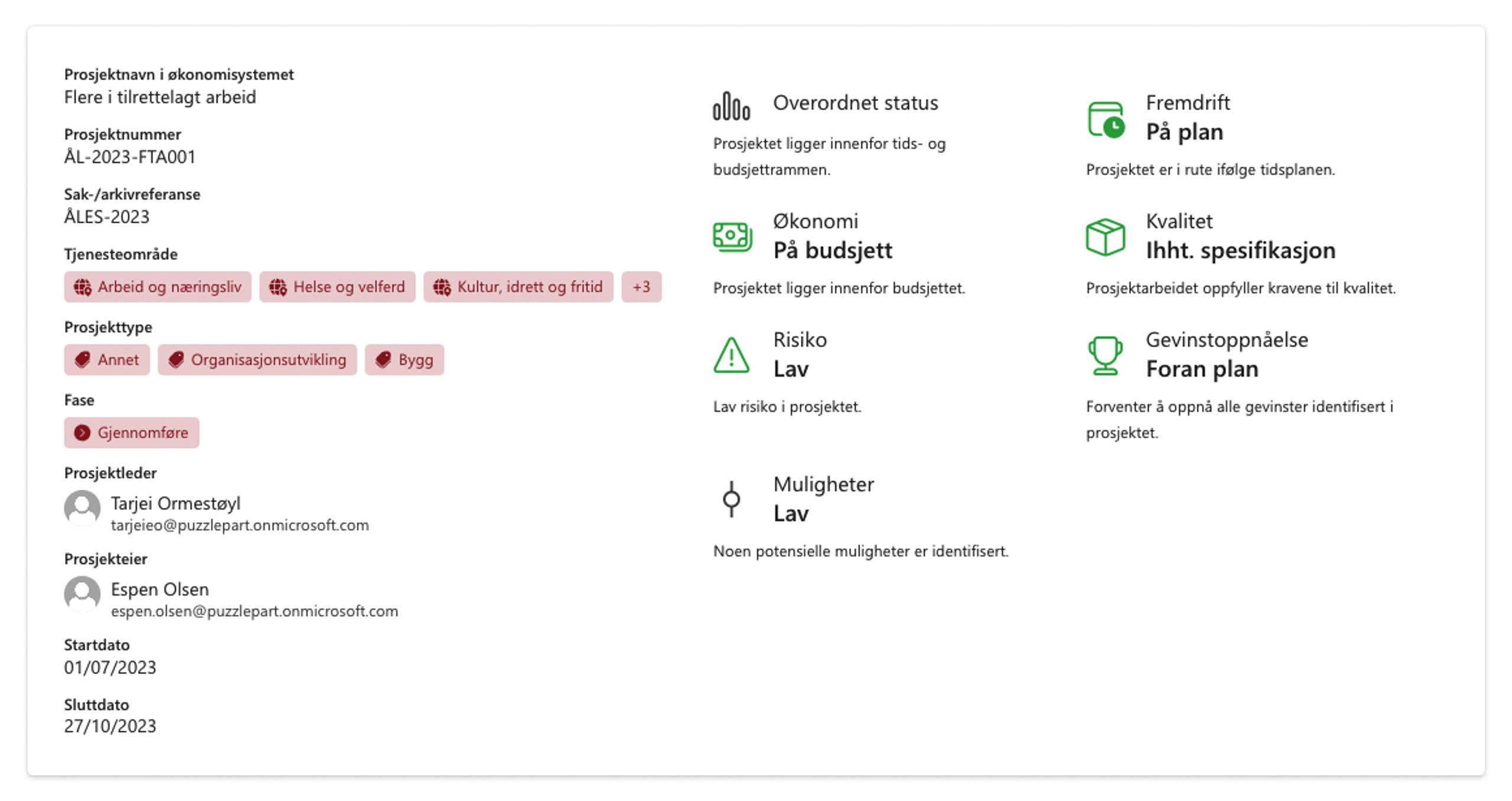
Task: Click the Kvalitet box icon
Action: pyautogui.click(x=1105, y=237)
